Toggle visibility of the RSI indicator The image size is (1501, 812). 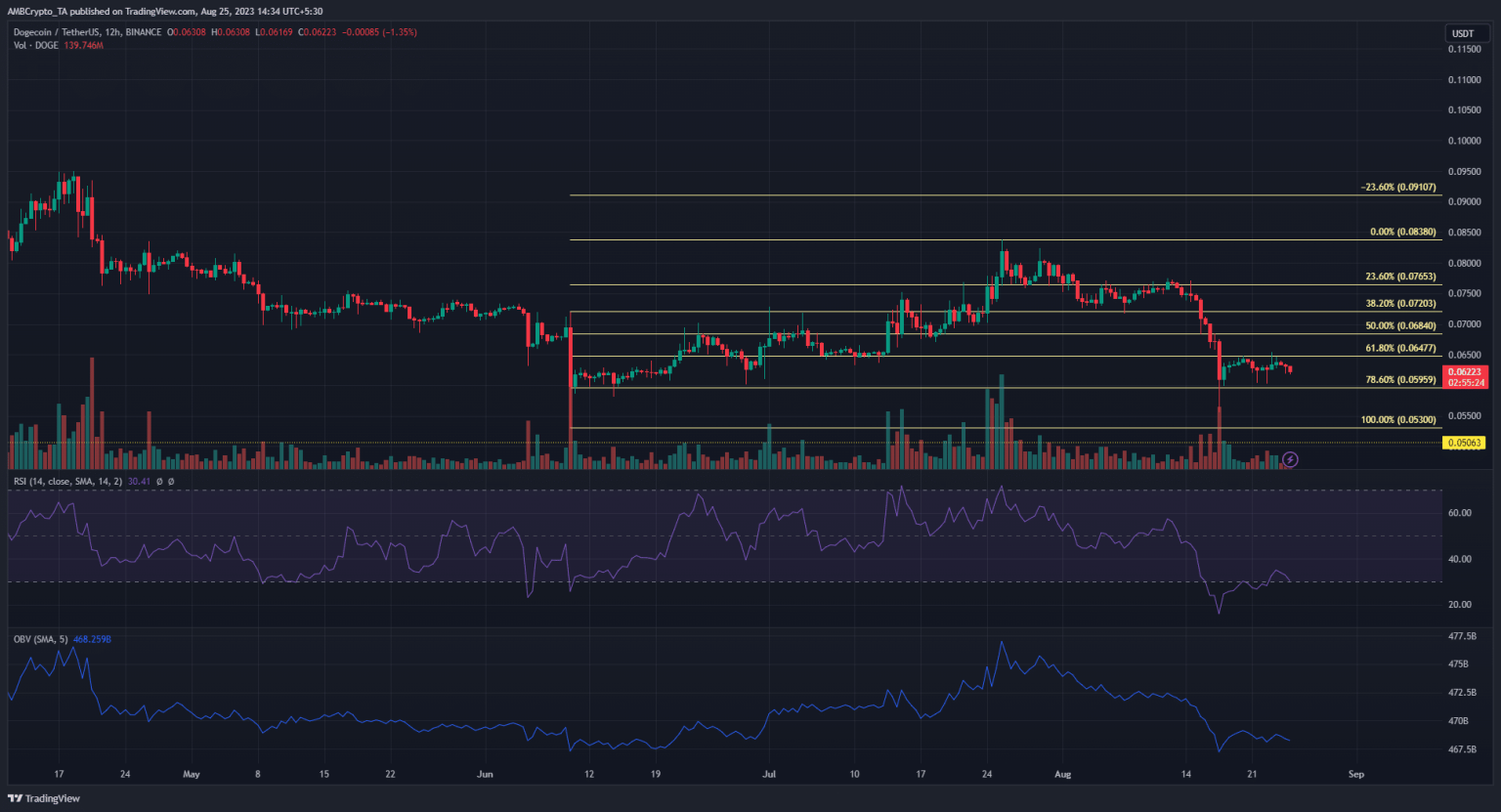(68, 482)
